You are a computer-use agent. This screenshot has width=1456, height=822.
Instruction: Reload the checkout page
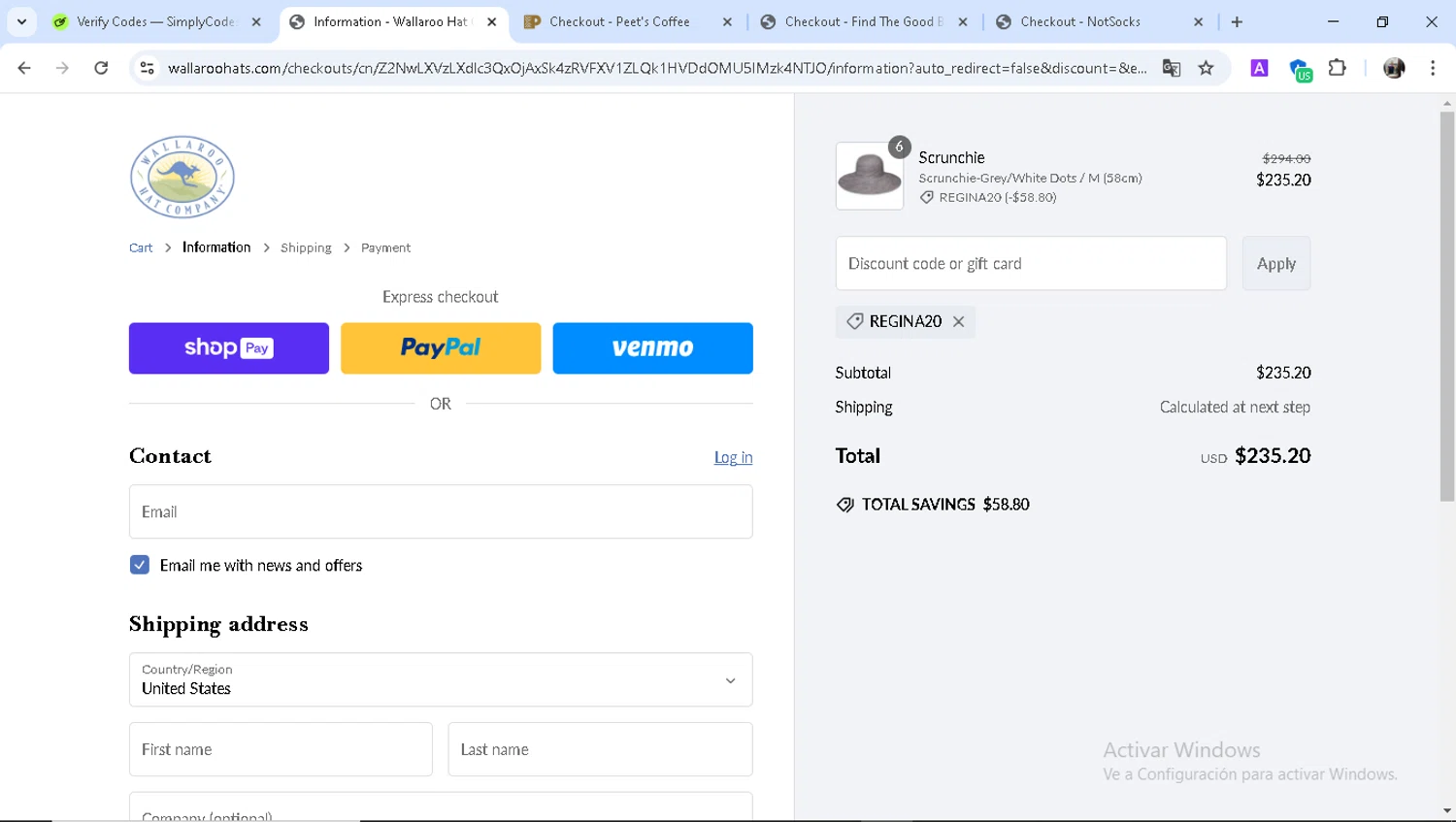(101, 68)
